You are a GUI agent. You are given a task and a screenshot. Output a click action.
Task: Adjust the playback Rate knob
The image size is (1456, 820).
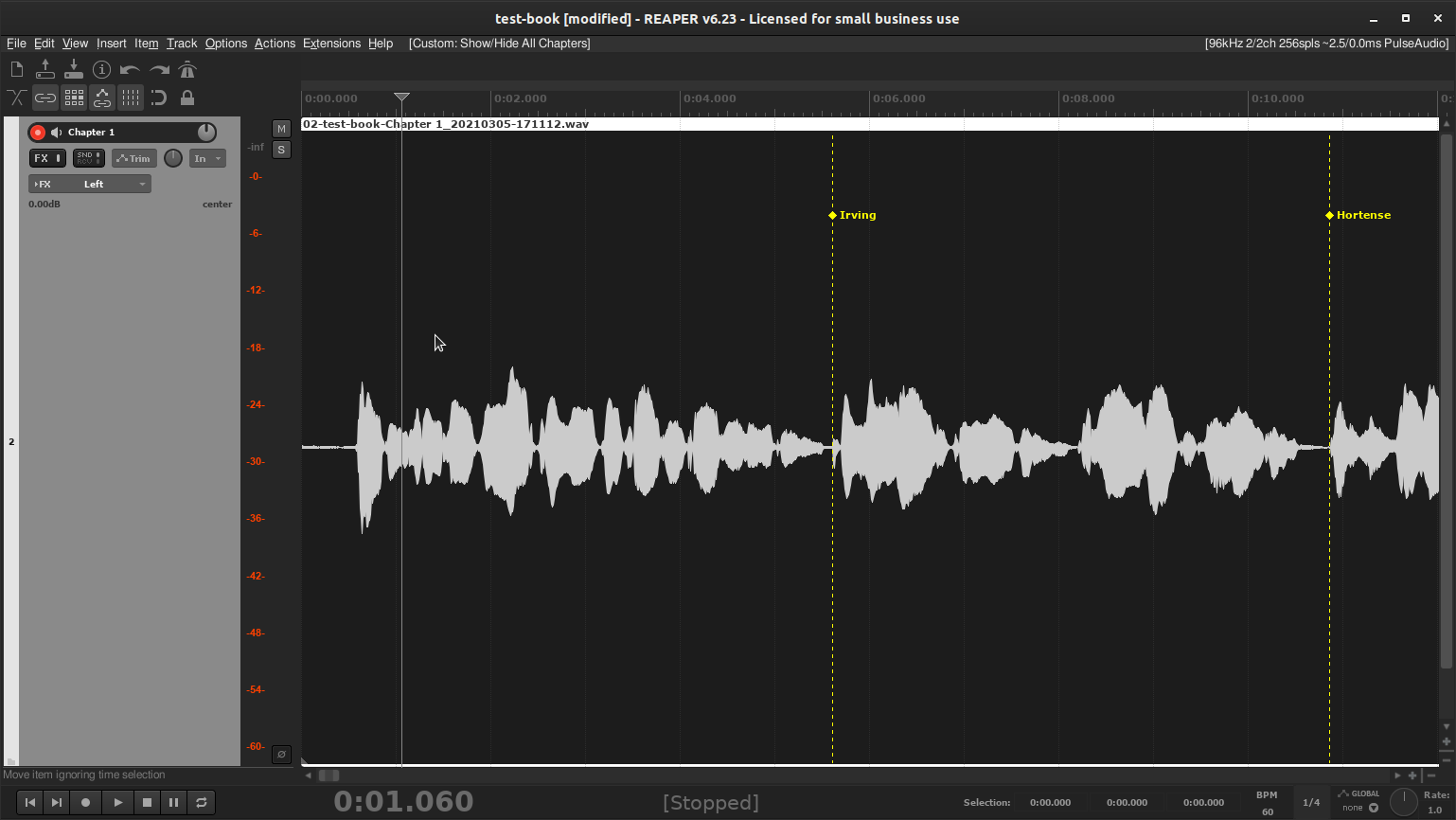(1404, 802)
